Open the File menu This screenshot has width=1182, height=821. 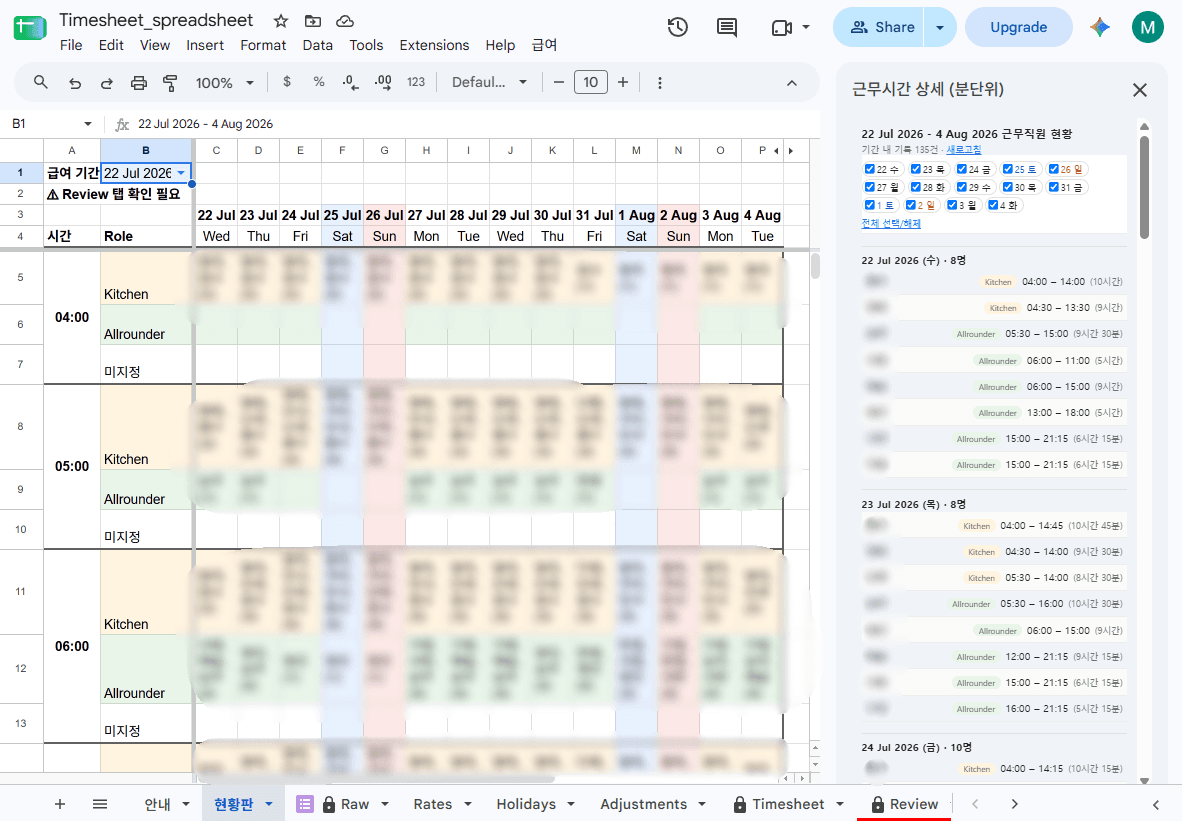[71, 45]
